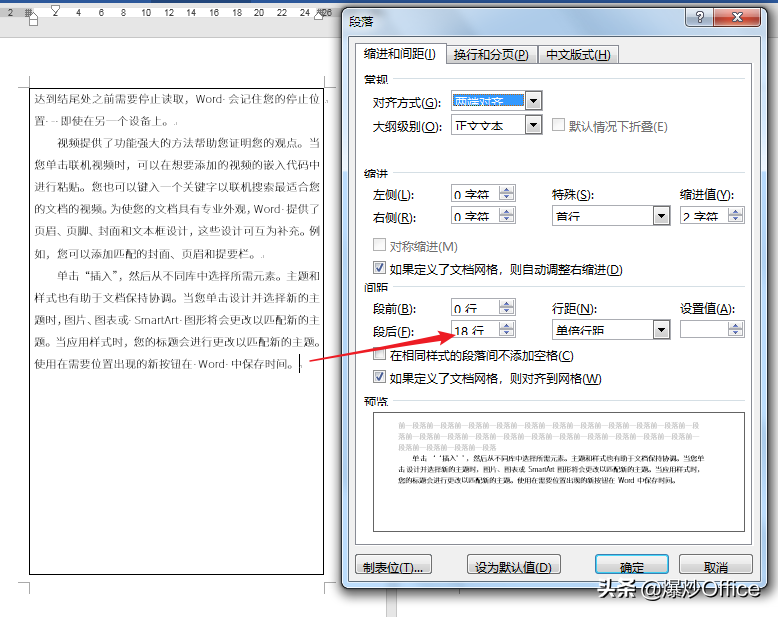Click the 设置值 input field
778x617 pixels.
704,329
